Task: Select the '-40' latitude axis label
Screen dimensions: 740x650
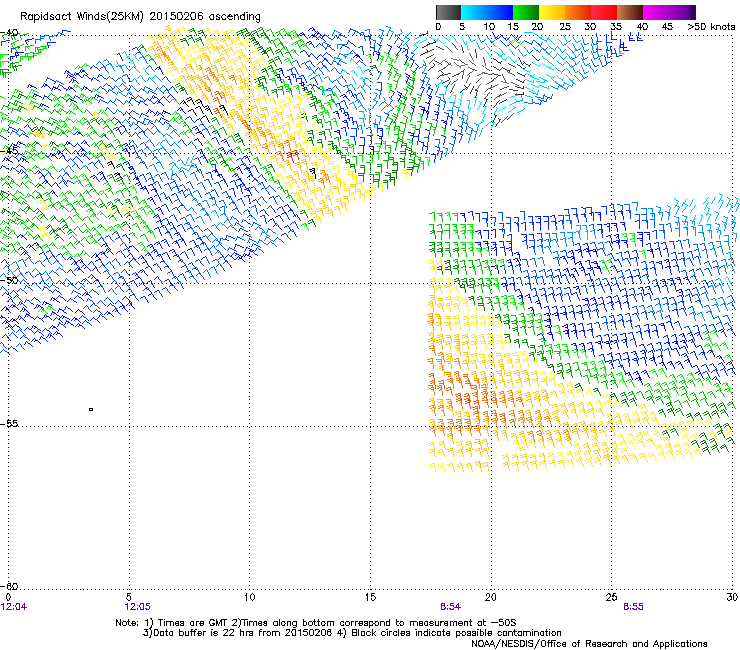Action: coord(9,33)
